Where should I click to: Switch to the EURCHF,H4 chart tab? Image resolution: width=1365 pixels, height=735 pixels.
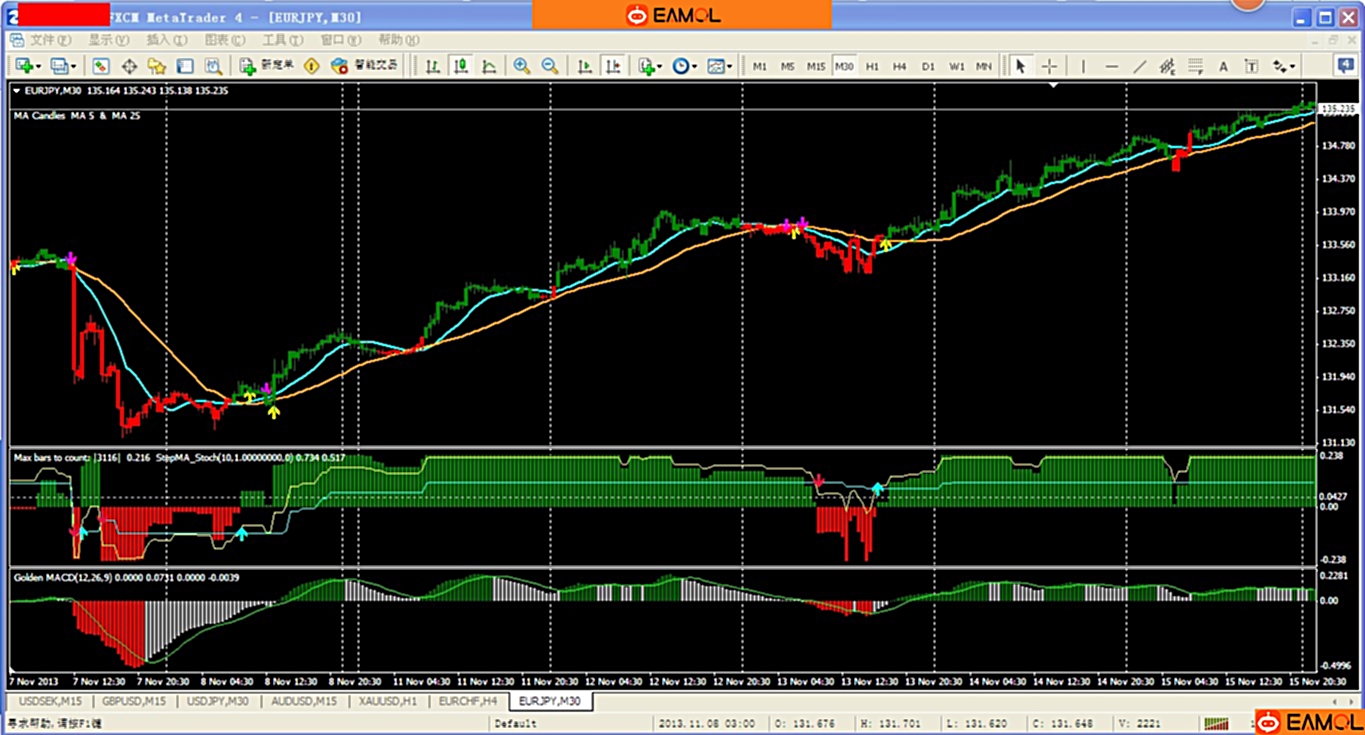coord(468,701)
